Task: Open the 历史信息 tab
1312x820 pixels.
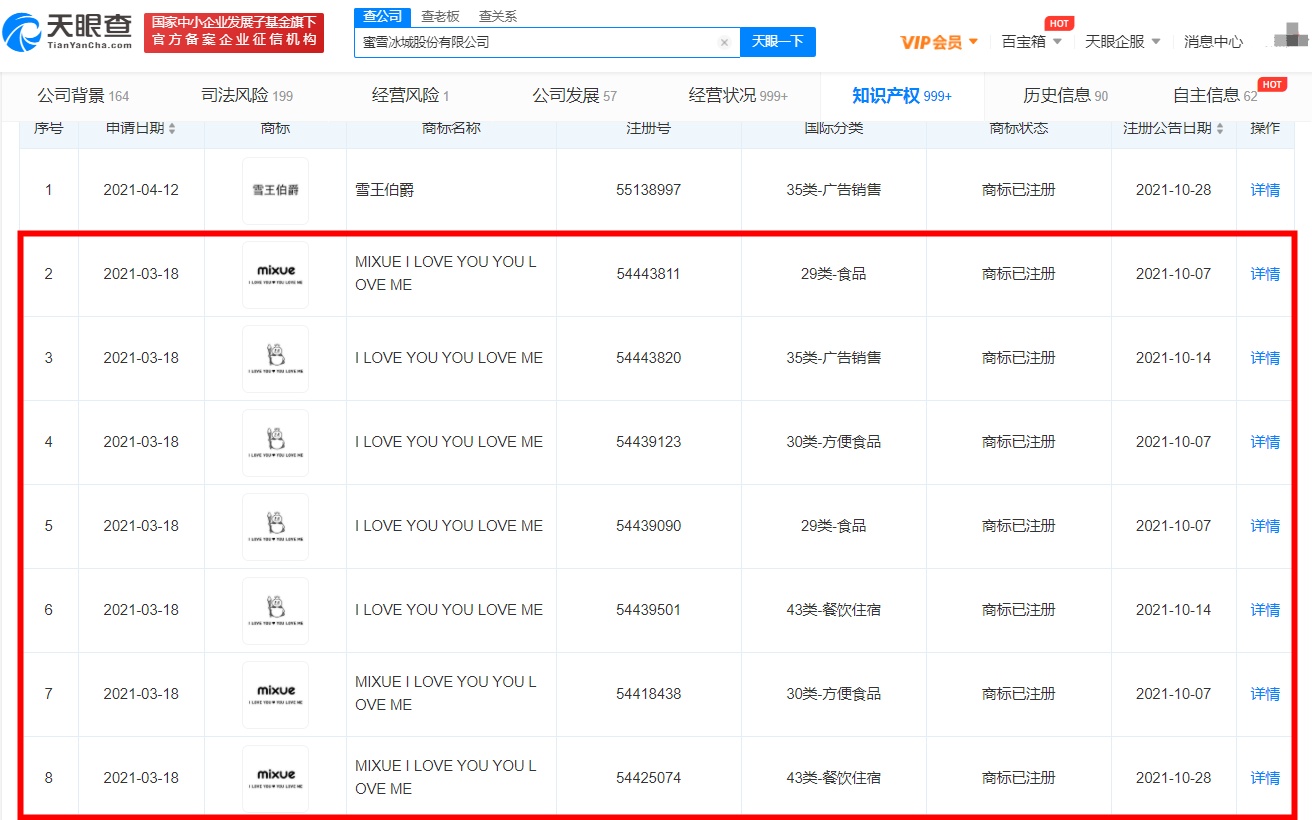Action: 1065,96
